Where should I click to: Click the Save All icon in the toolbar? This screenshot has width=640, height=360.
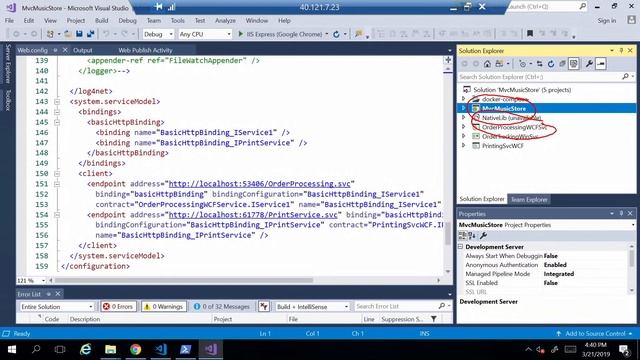[x=90, y=34]
